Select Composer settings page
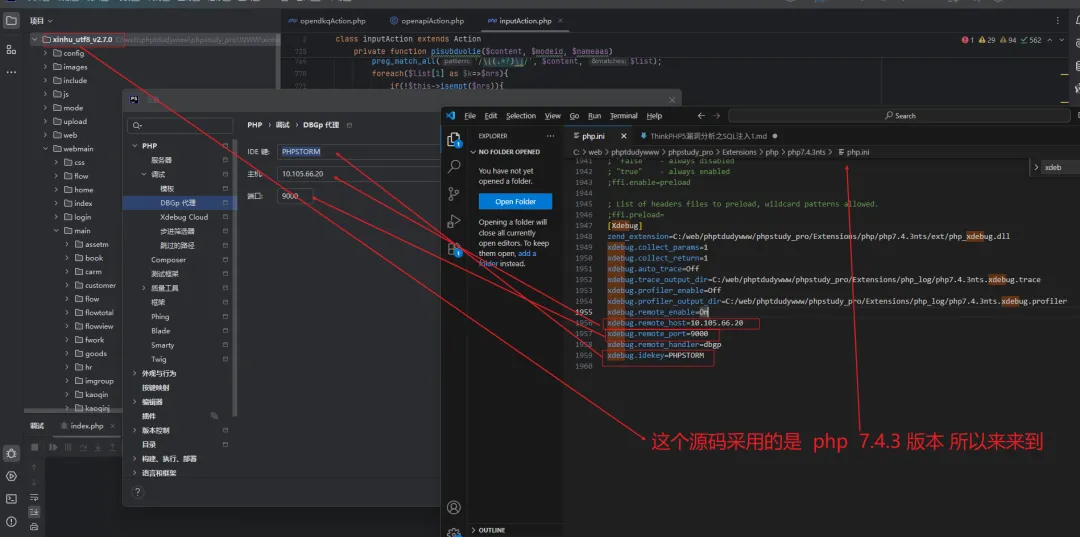Screen dimensions: 1080x537 pyautogui.click(x=169, y=260)
